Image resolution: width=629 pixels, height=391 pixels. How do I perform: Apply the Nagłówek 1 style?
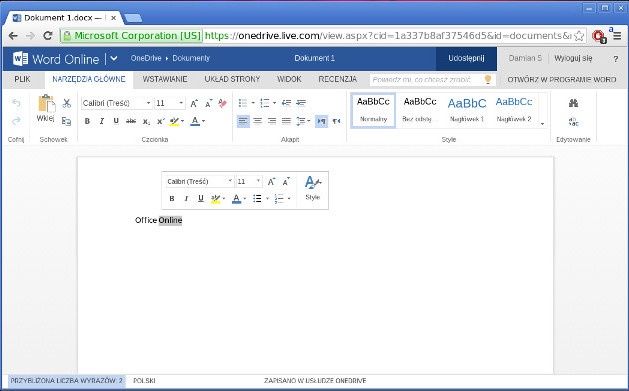[x=467, y=110]
